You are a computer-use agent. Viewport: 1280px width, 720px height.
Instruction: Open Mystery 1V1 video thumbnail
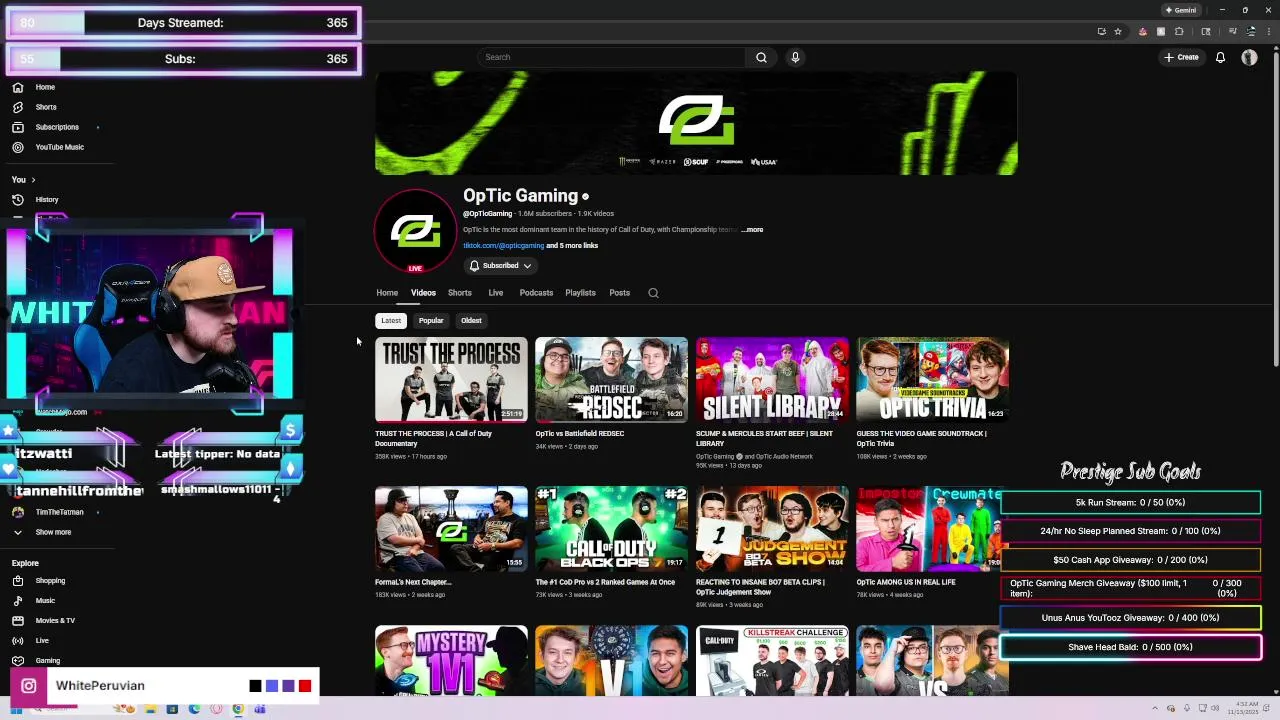451,660
